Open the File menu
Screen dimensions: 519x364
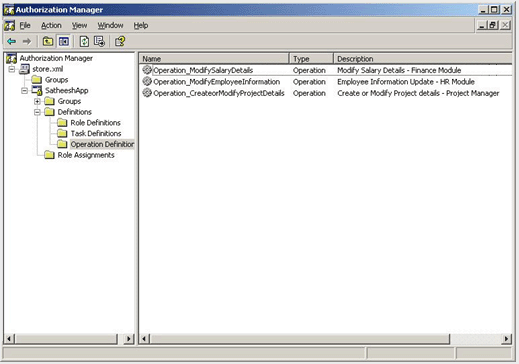[25, 26]
